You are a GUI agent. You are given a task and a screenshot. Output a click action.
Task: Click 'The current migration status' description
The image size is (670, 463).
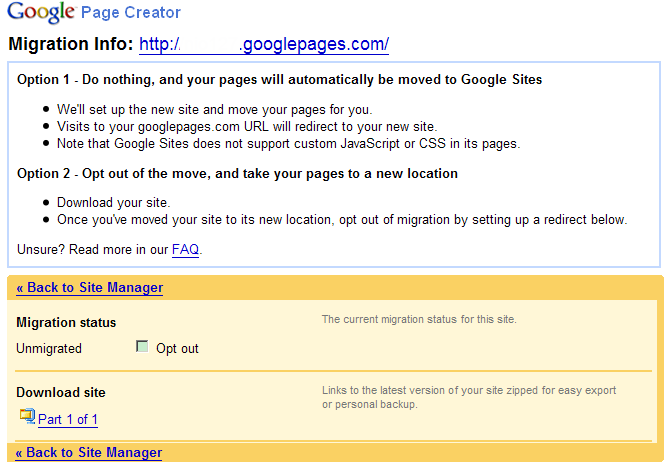tap(419, 319)
